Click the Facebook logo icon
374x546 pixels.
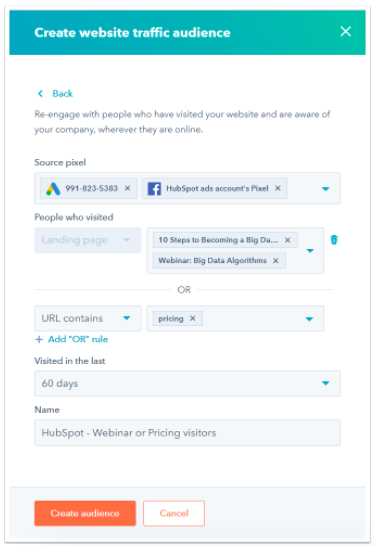(154, 189)
